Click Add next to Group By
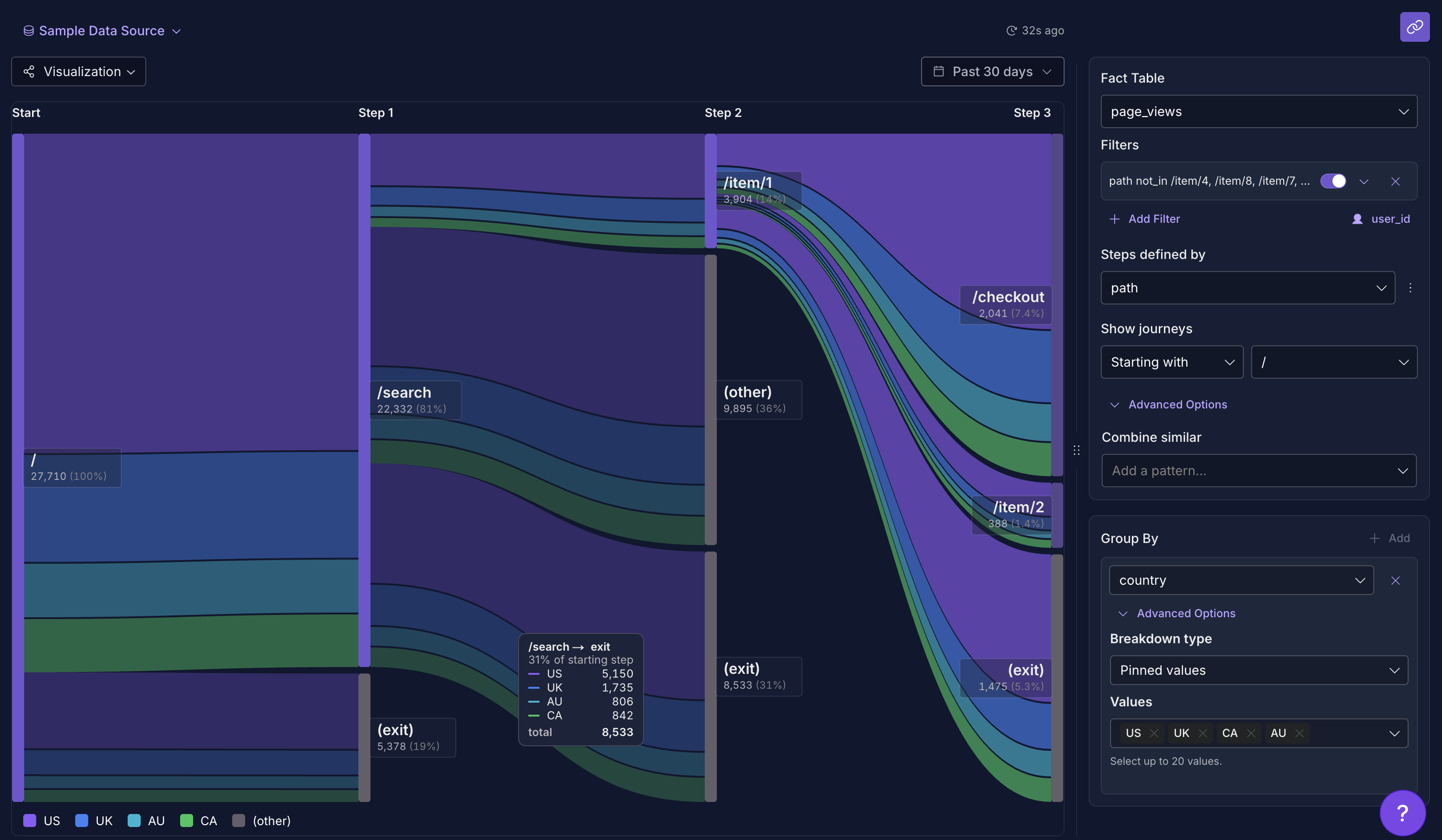Screen dimensions: 1442x840 [x=1390, y=538]
